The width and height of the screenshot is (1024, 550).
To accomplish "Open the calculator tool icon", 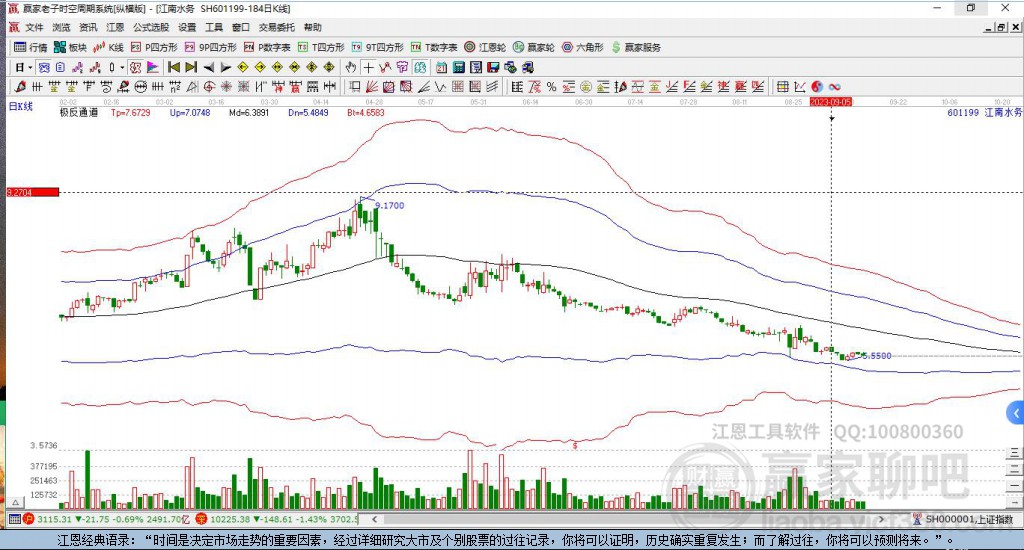I will point(458,67).
